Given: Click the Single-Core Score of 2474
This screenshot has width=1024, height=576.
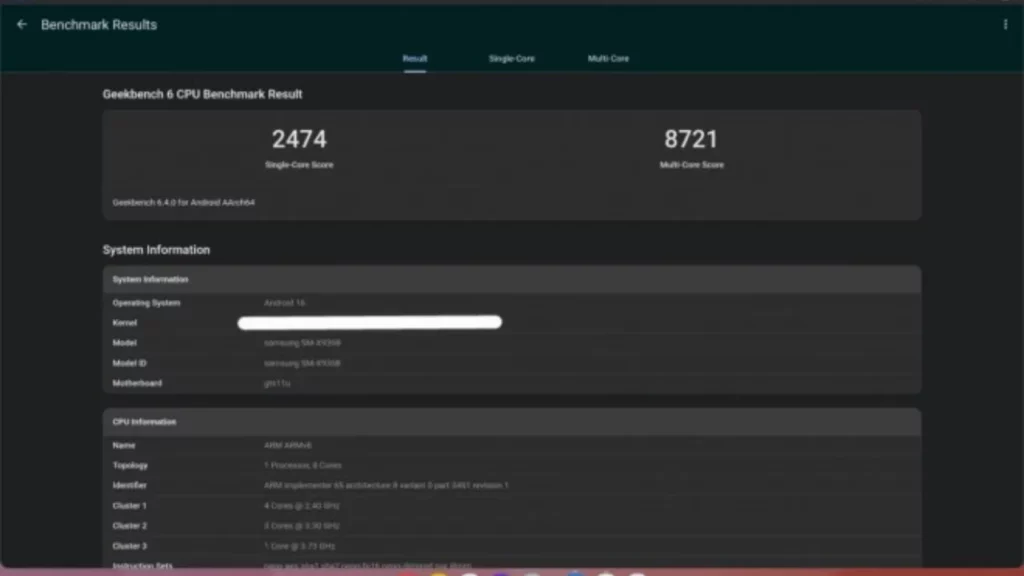Looking at the screenshot, I should point(298,139).
